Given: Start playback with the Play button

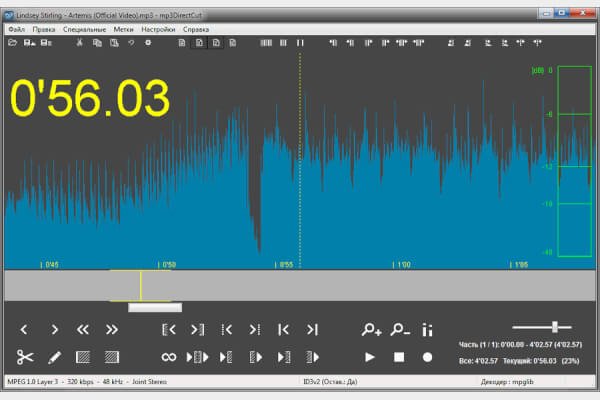Looking at the screenshot, I should (x=370, y=357).
